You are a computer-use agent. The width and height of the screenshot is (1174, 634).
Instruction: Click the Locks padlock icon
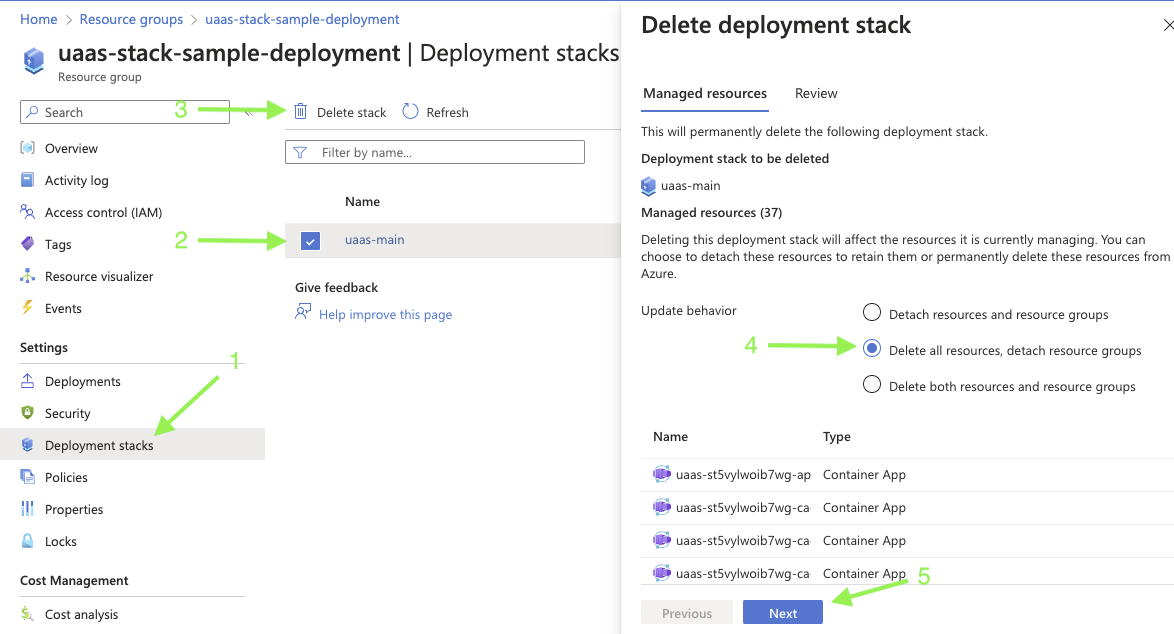[28, 541]
